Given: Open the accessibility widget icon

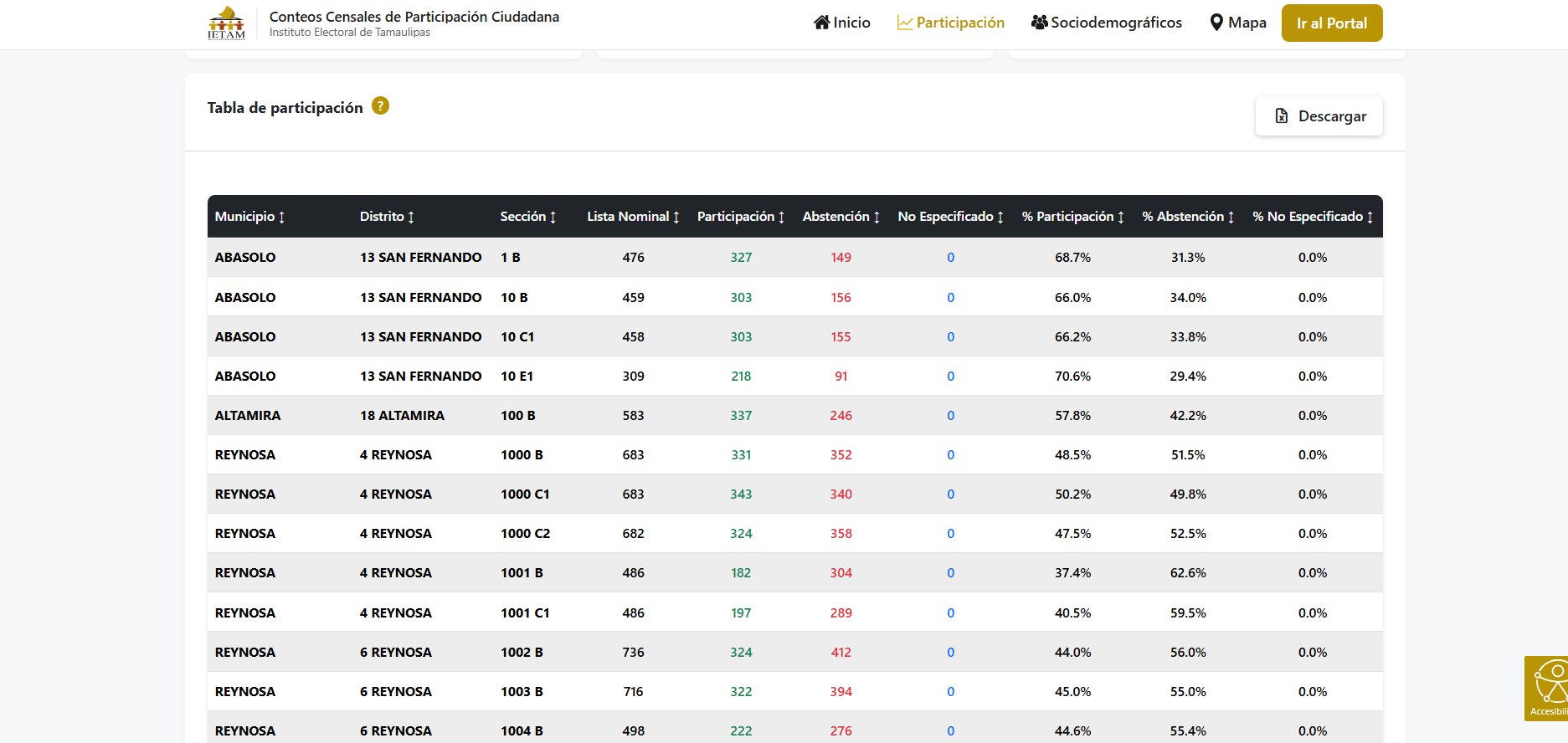Looking at the screenshot, I should [x=1549, y=688].
